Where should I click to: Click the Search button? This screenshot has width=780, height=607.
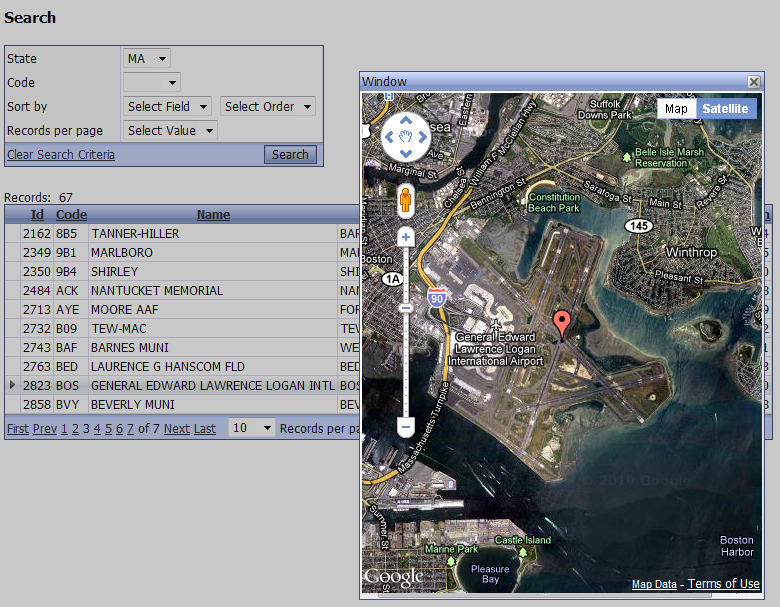point(290,154)
